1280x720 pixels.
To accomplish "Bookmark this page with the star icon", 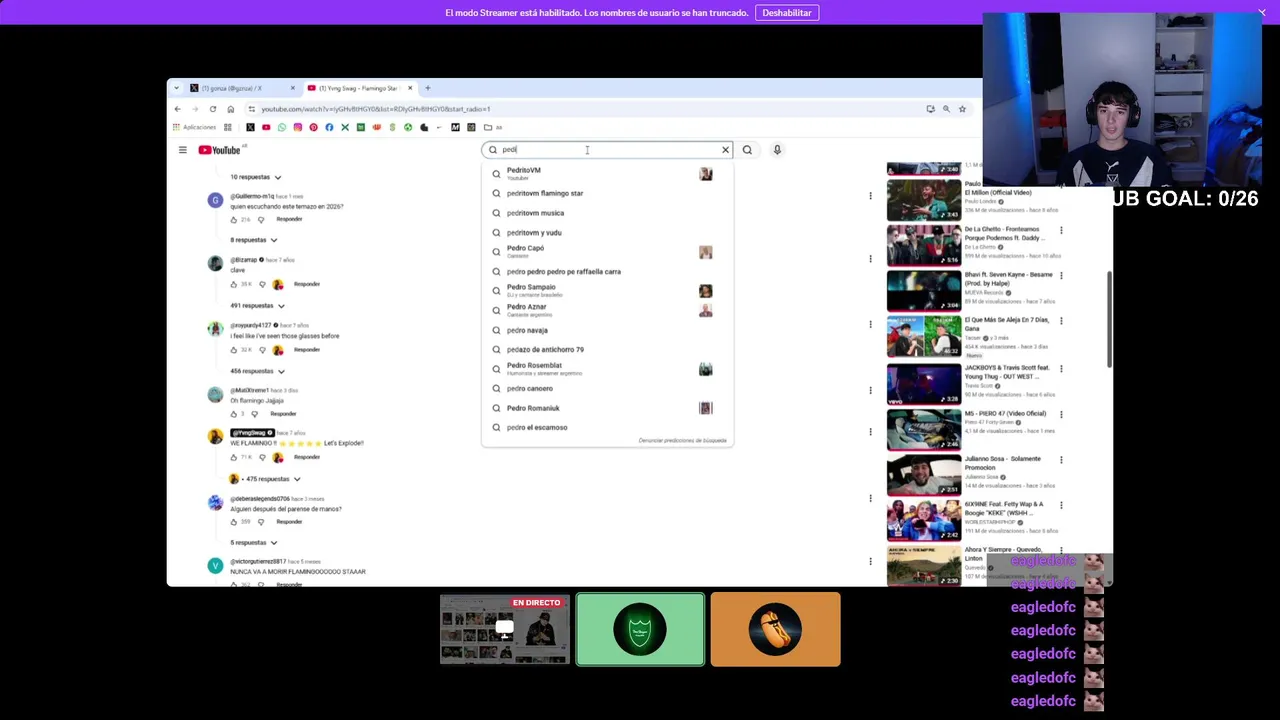I will pyautogui.click(x=962, y=109).
